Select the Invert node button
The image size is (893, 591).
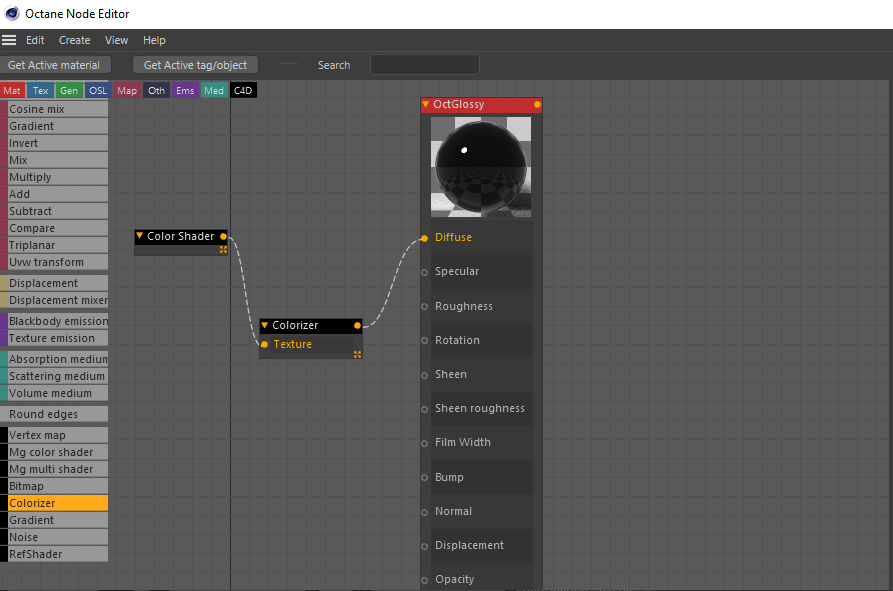click(x=54, y=143)
